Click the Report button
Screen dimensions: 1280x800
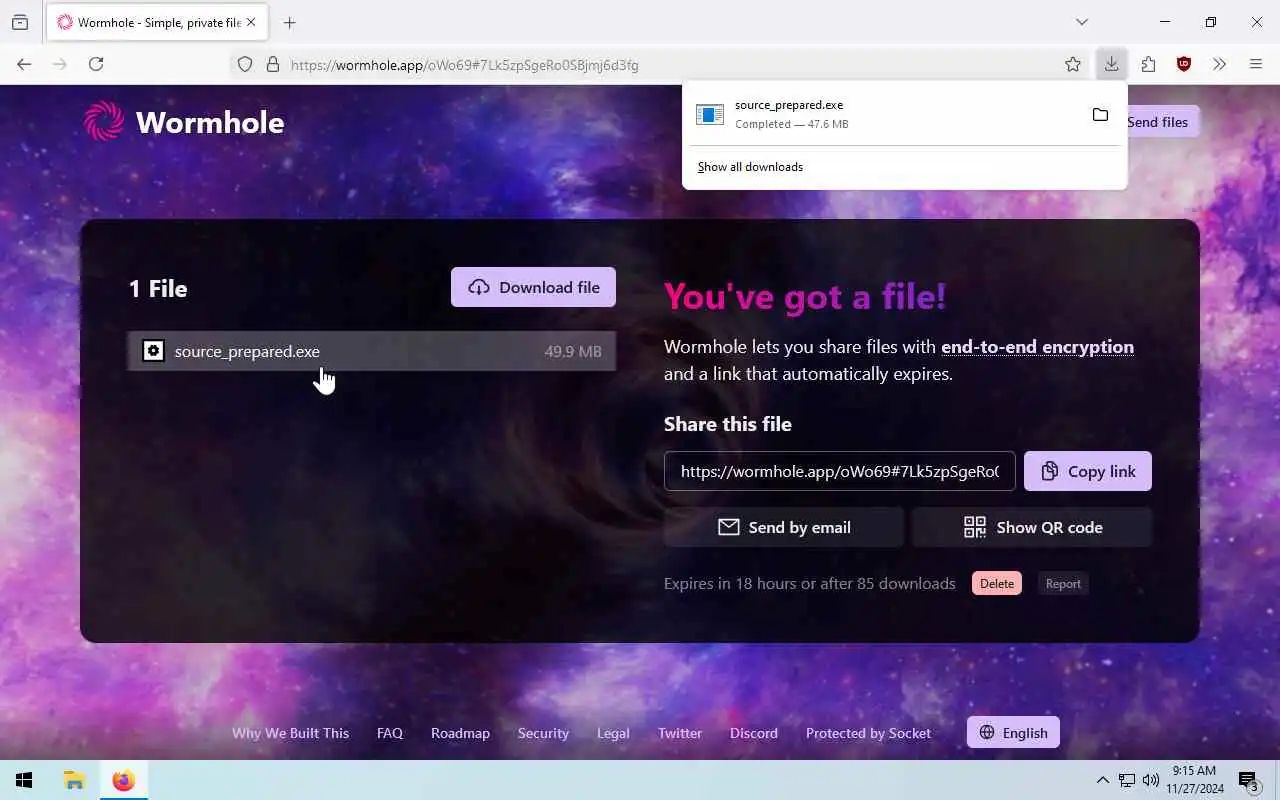tap(1063, 584)
